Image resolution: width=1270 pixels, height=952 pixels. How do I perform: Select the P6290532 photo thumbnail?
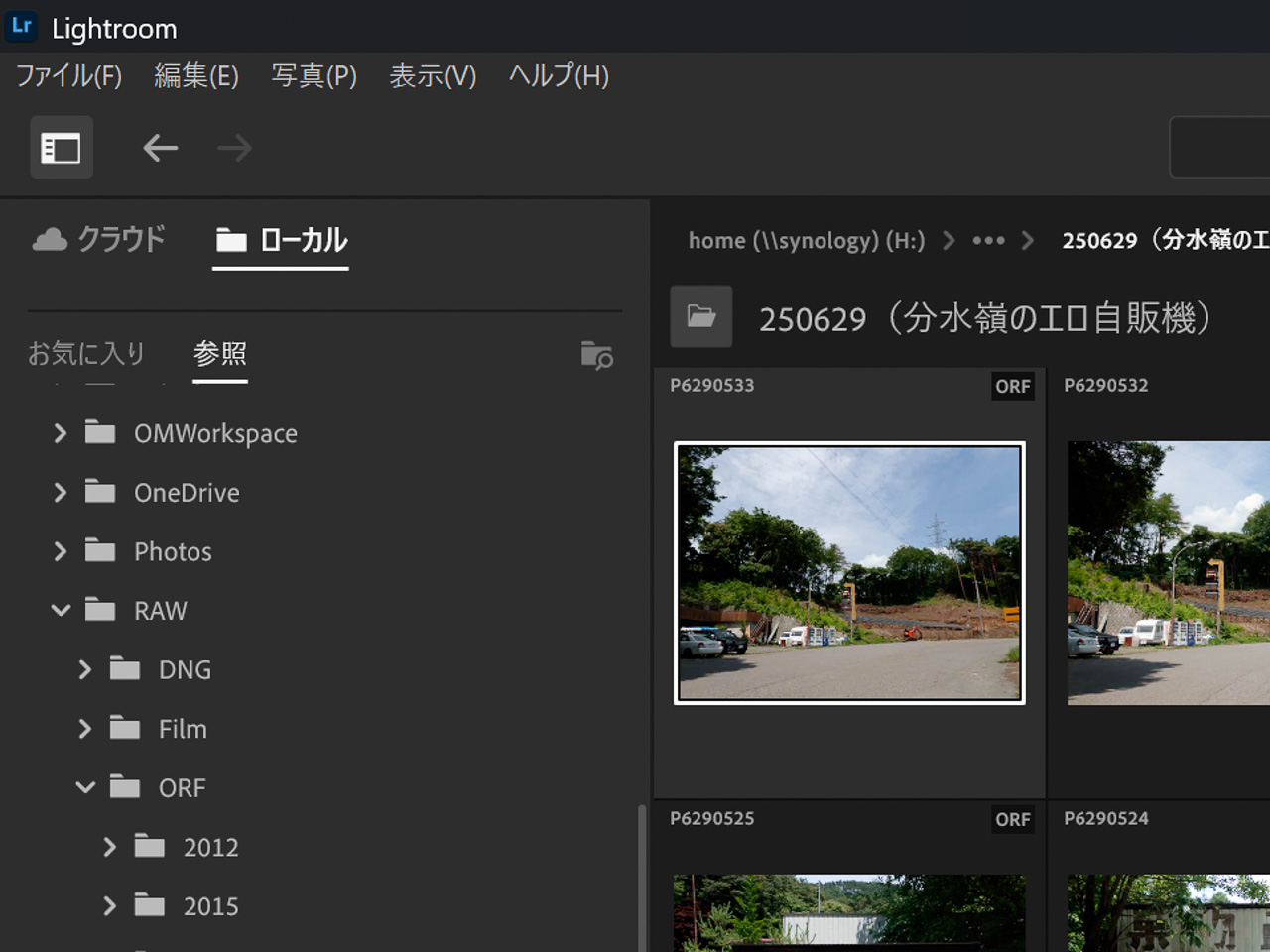1169,573
